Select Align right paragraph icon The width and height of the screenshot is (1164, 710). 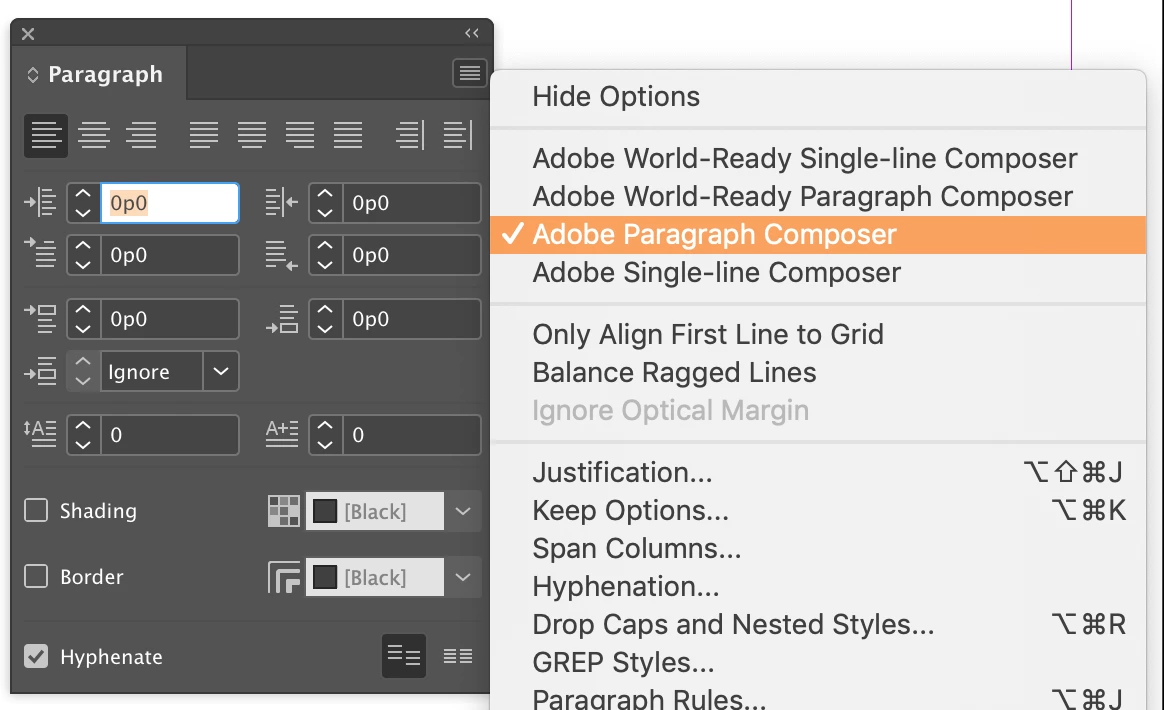[141, 136]
